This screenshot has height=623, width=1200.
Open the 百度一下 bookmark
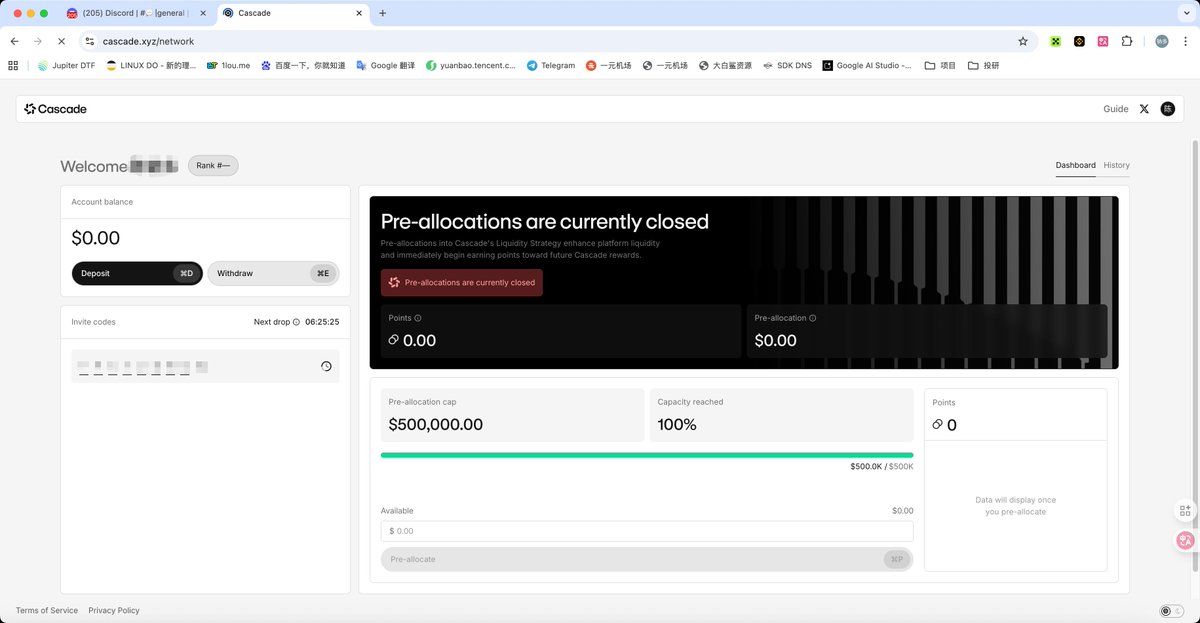pyautogui.click(x=302, y=65)
